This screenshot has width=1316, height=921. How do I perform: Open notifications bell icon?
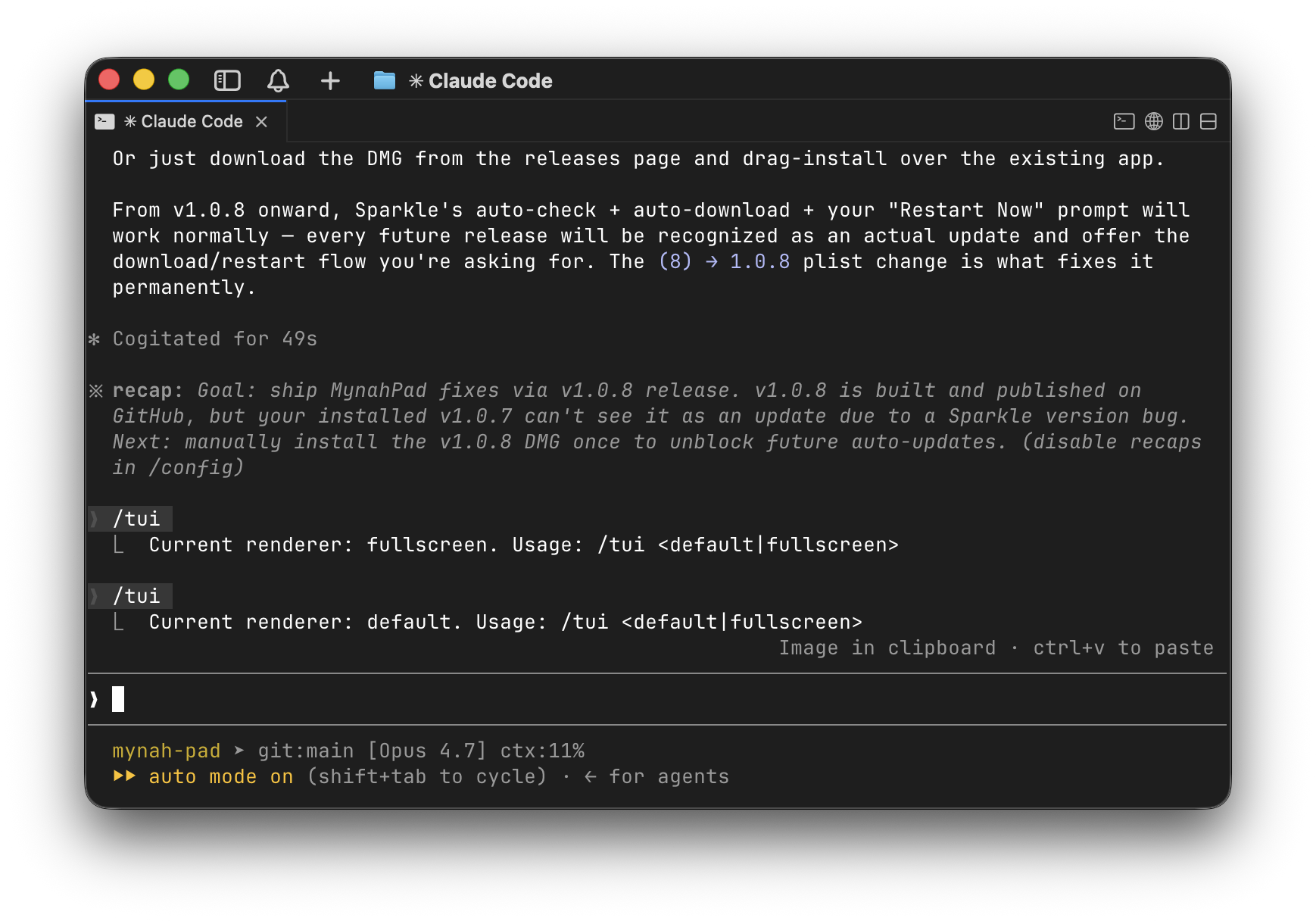pyautogui.click(x=278, y=80)
